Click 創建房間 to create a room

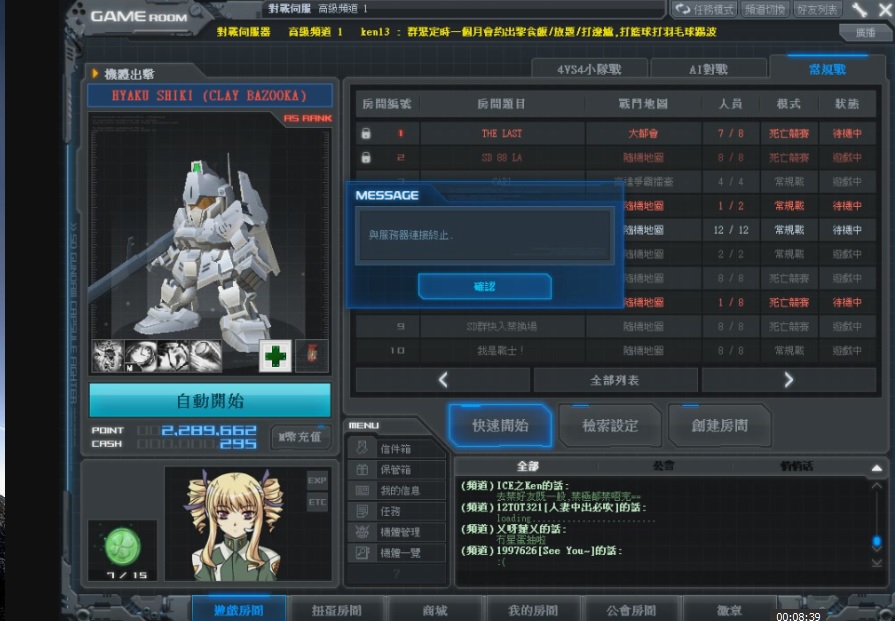(720, 425)
